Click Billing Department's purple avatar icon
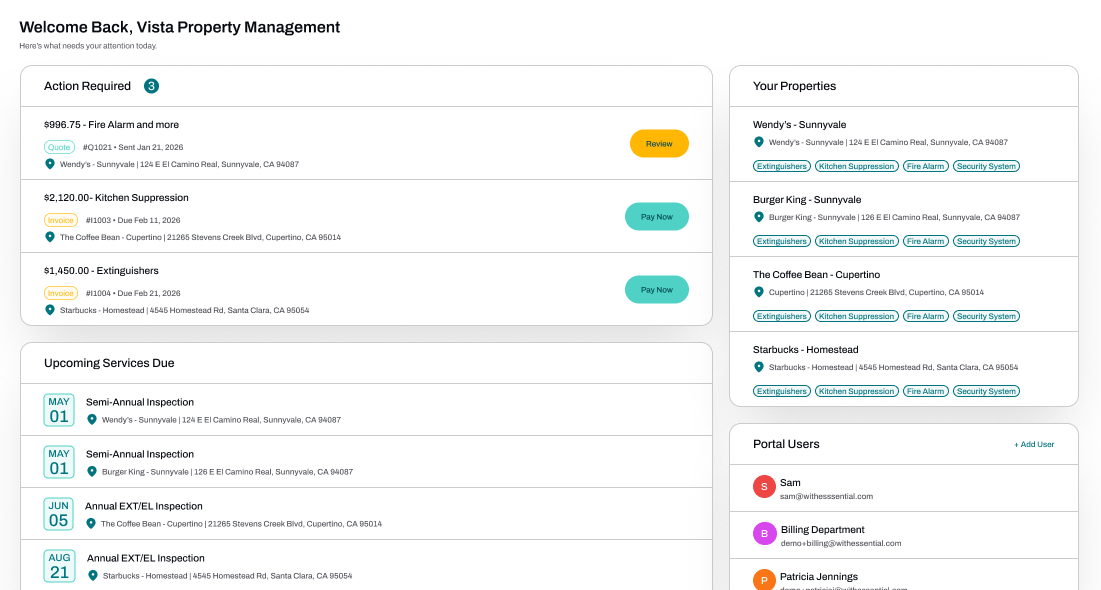The image size is (1101, 590). (764, 534)
